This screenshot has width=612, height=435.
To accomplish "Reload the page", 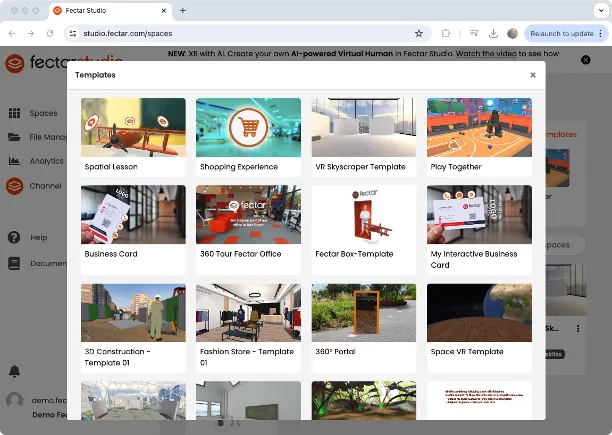I will 50,34.
